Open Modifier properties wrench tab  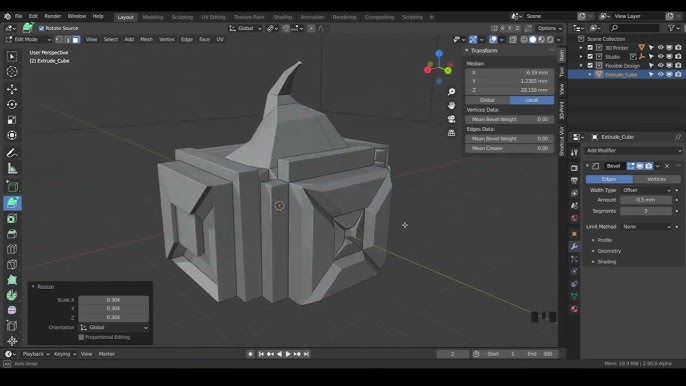click(574, 246)
